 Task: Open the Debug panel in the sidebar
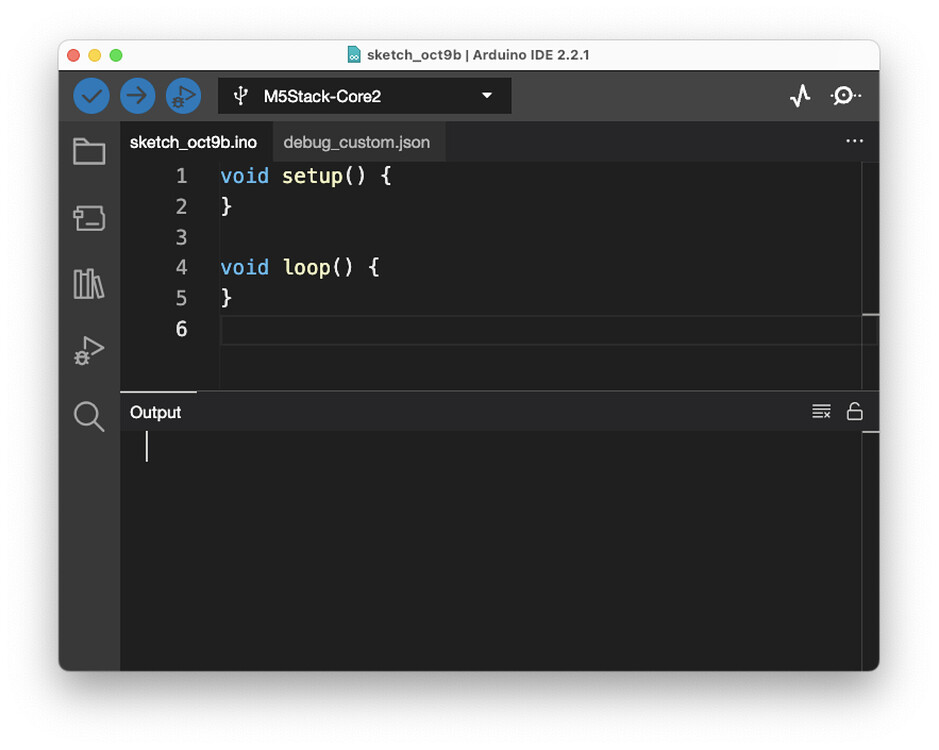click(89, 351)
